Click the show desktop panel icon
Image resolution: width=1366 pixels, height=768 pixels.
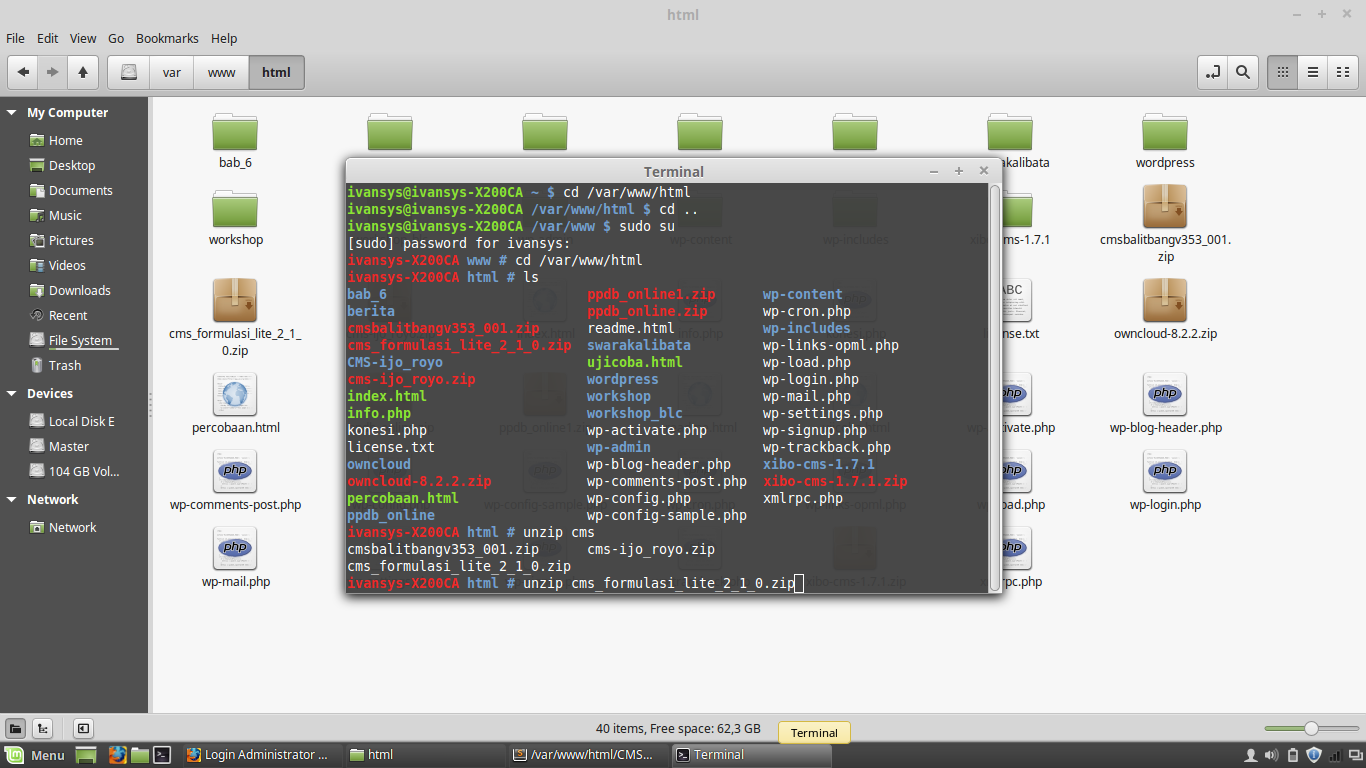click(86, 755)
